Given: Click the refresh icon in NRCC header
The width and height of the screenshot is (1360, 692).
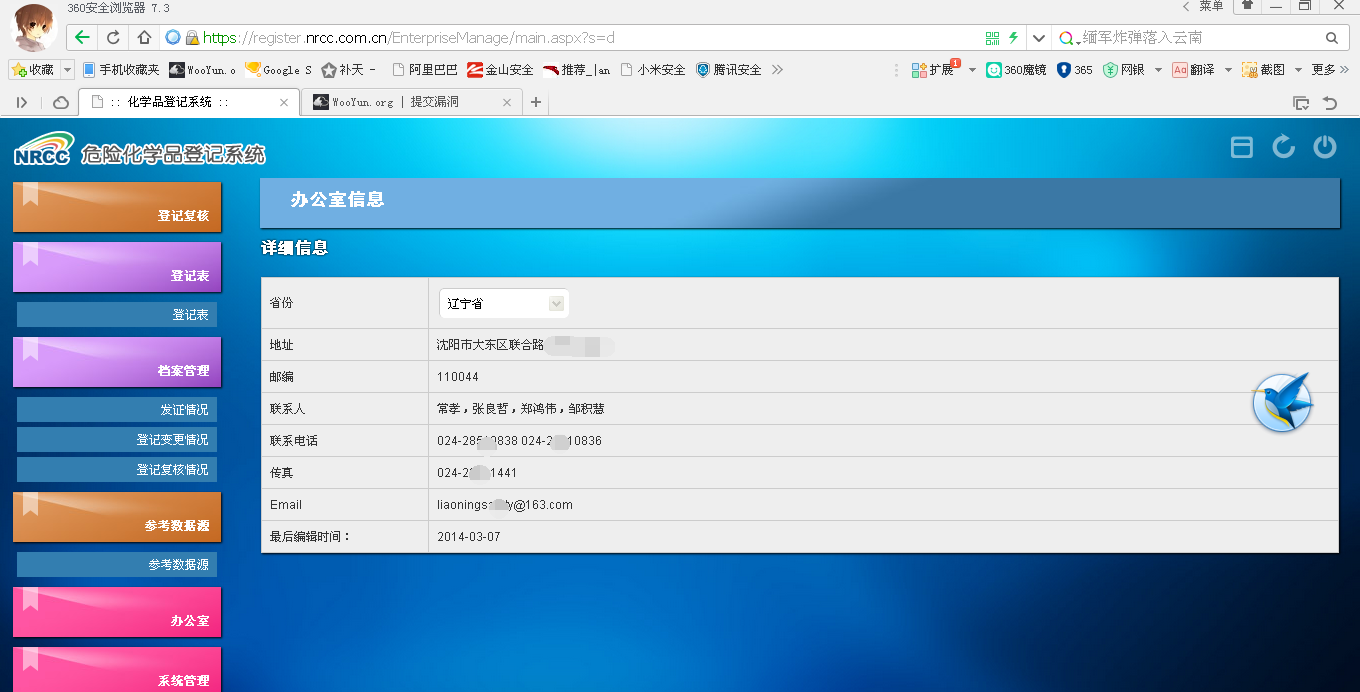Looking at the screenshot, I should tap(1283, 147).
